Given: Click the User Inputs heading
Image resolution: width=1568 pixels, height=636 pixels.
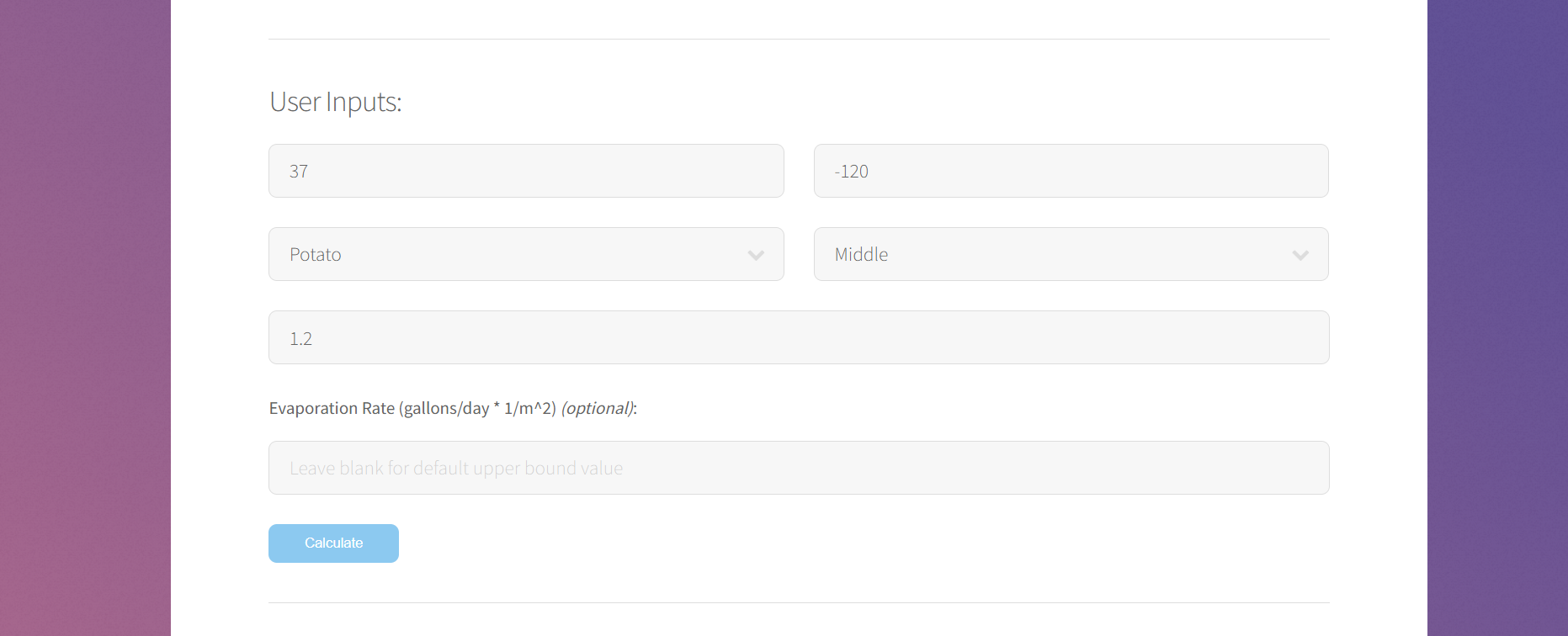Looking at the screenshot, I should 335,101.
